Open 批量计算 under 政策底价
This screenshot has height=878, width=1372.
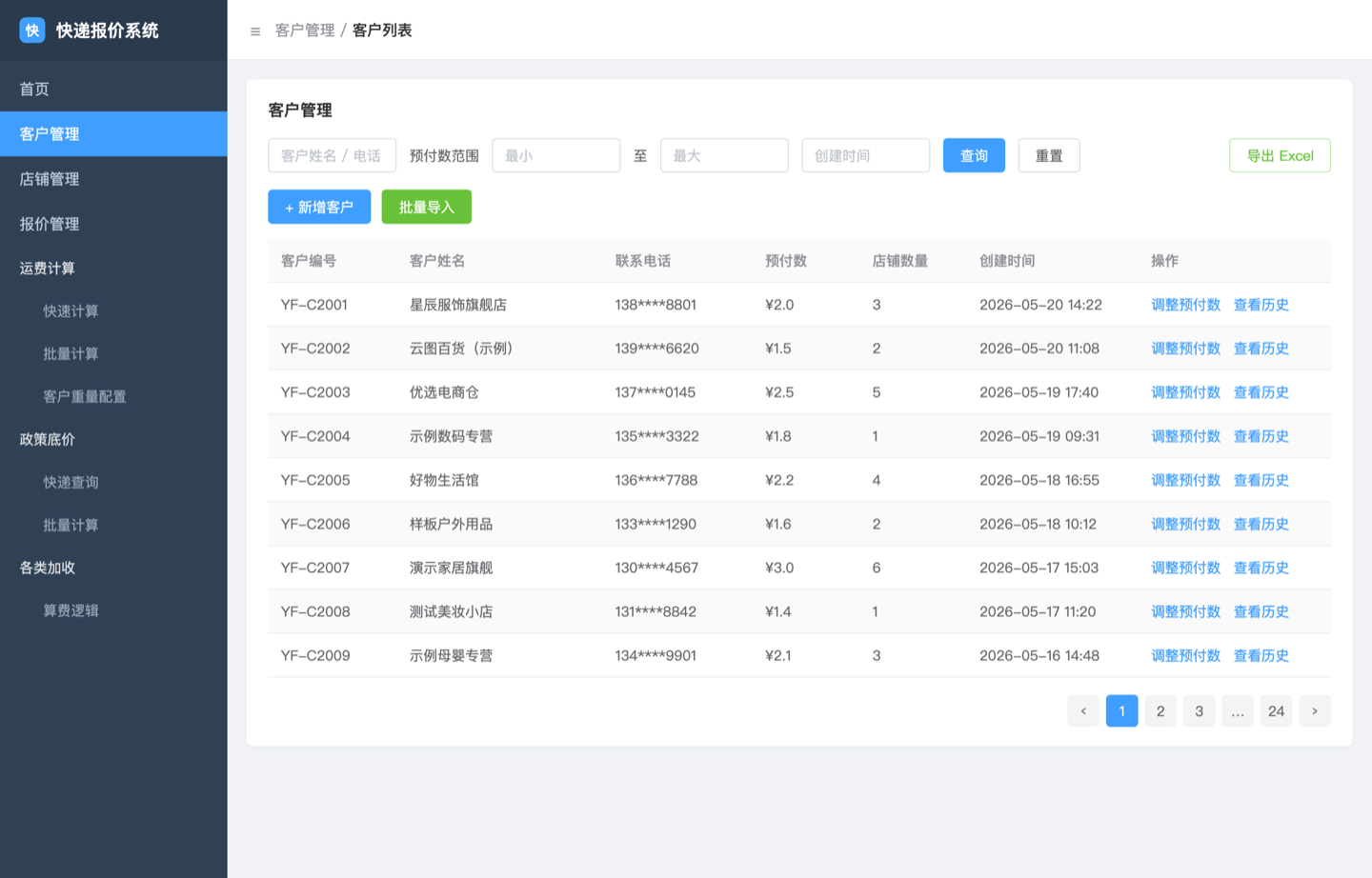coord(113,525)
